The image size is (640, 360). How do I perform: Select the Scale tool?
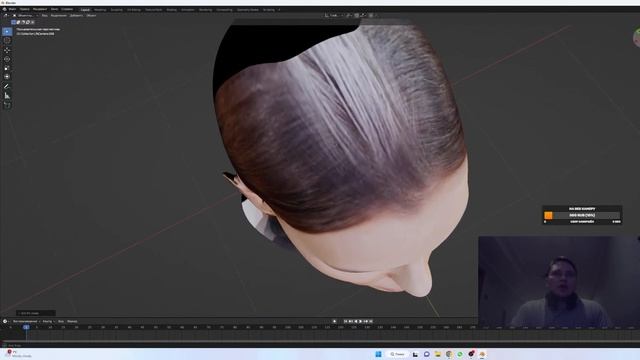(x=7, y=68)
